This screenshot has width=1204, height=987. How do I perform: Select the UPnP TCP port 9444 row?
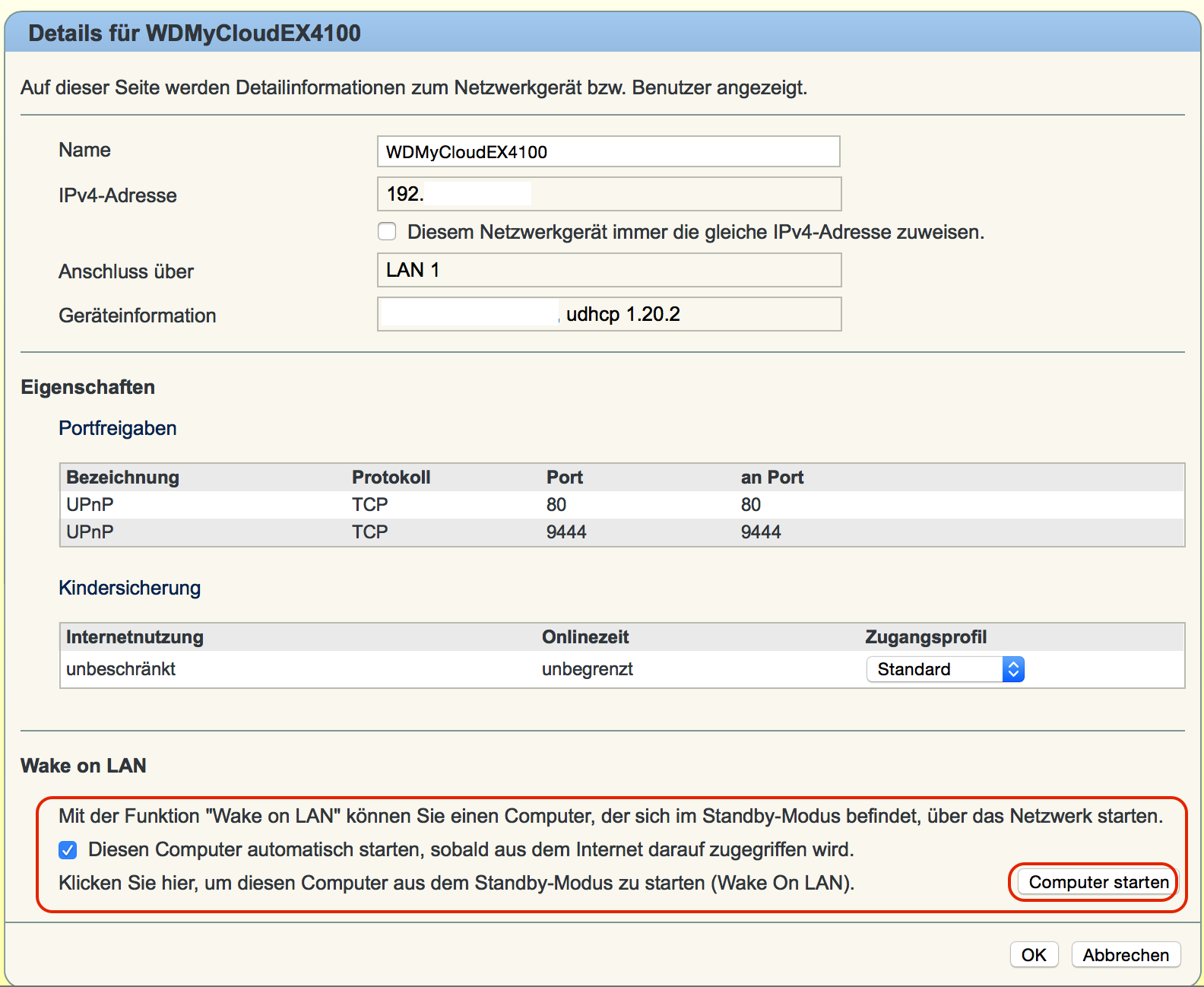pyautogui.click(x=622, y=532)
